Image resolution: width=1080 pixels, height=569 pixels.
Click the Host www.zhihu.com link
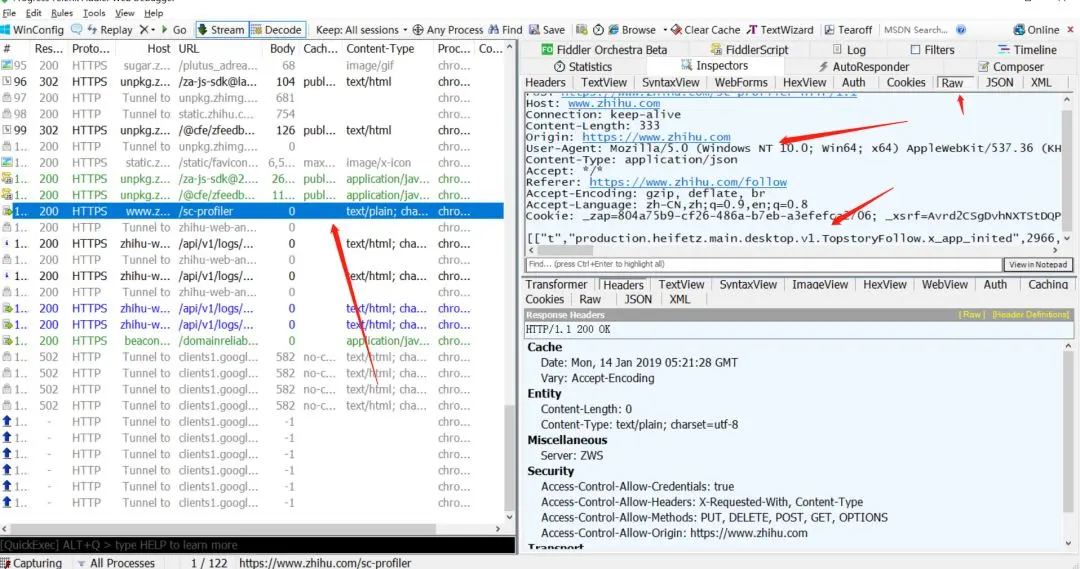tap(614, 103)
